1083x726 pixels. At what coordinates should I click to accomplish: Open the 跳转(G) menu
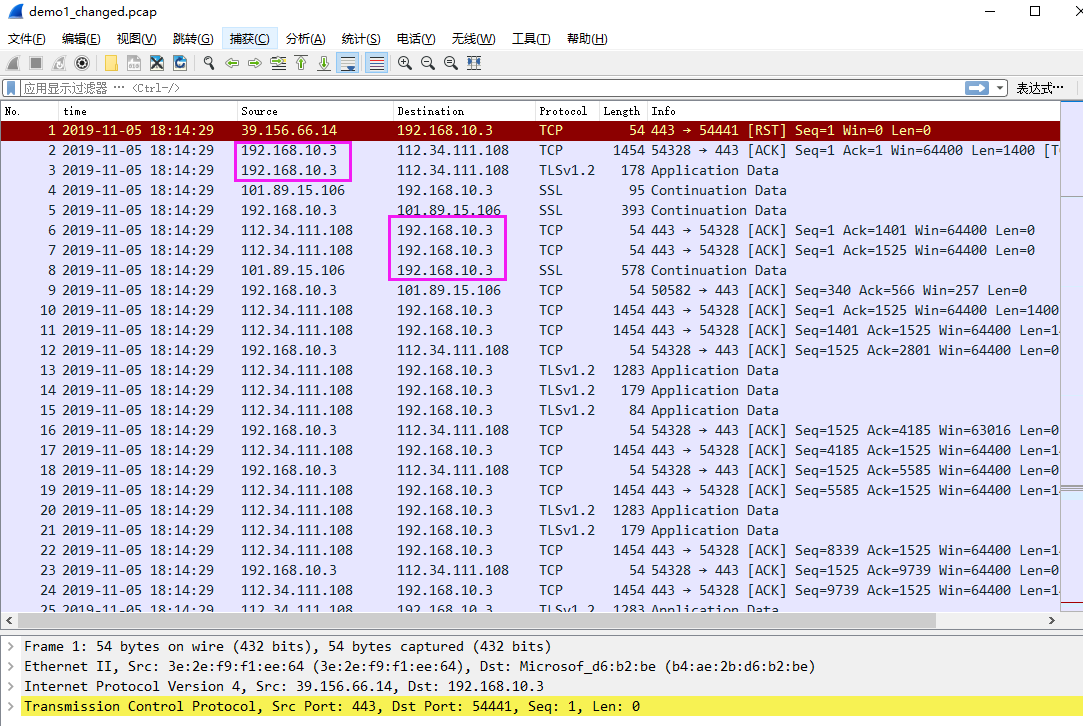[x=193, y=39]
